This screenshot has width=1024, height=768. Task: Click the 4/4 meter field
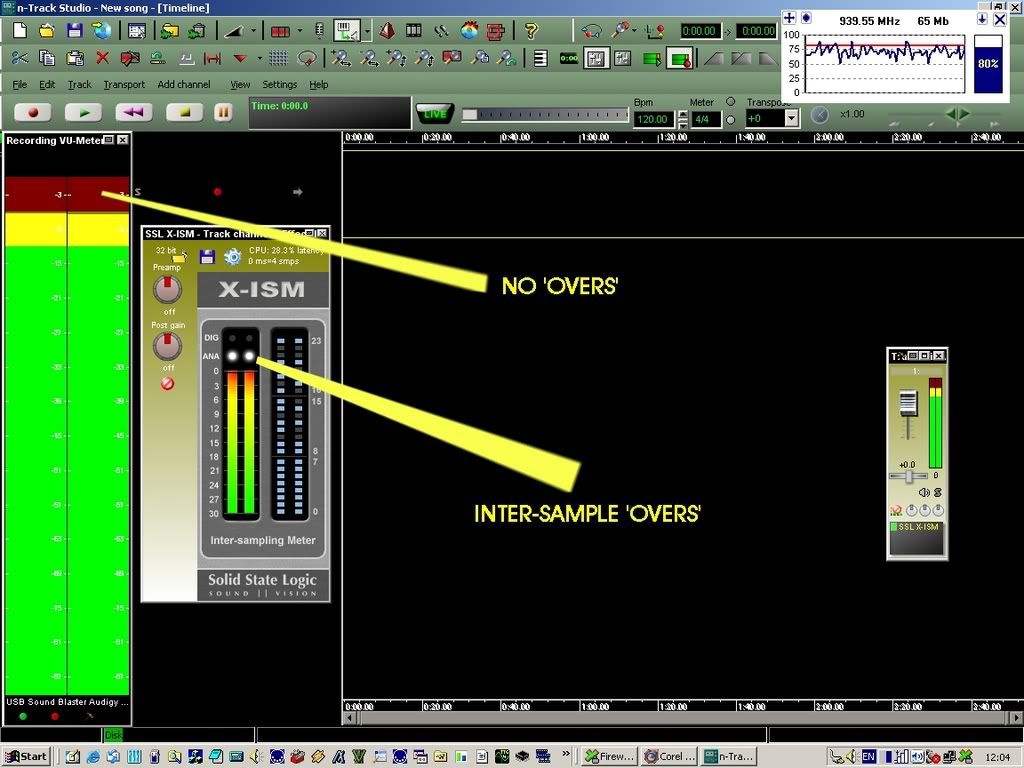click(705, 119)
